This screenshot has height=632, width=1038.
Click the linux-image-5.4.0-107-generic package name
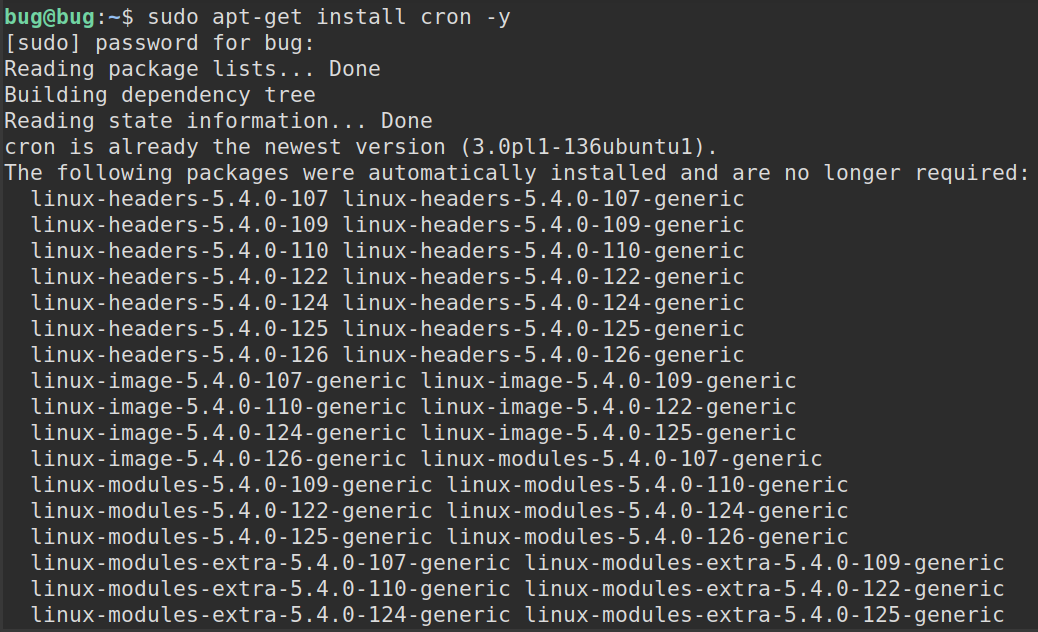(218, 381)
